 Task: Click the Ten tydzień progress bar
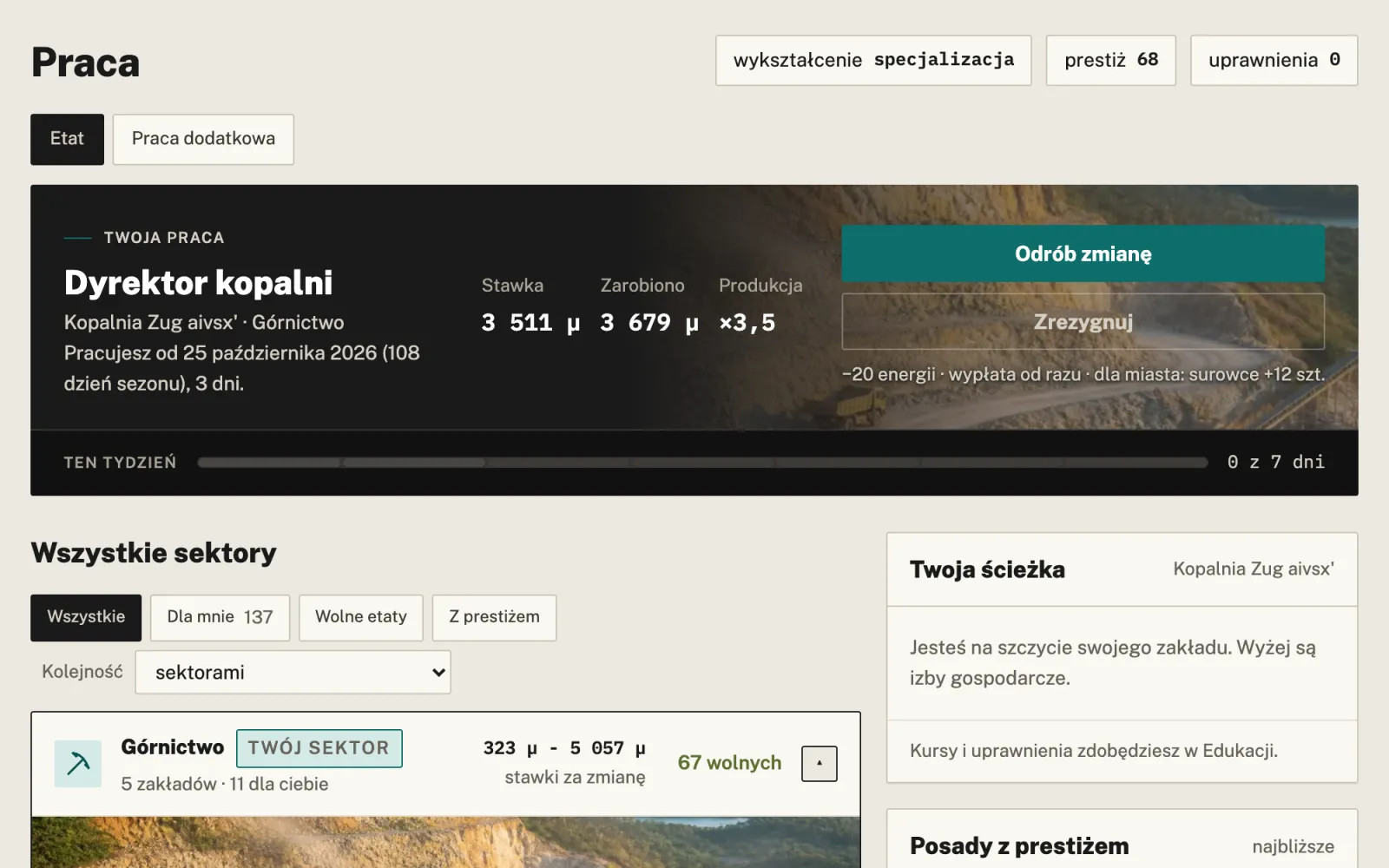click(x=702, y=463)
